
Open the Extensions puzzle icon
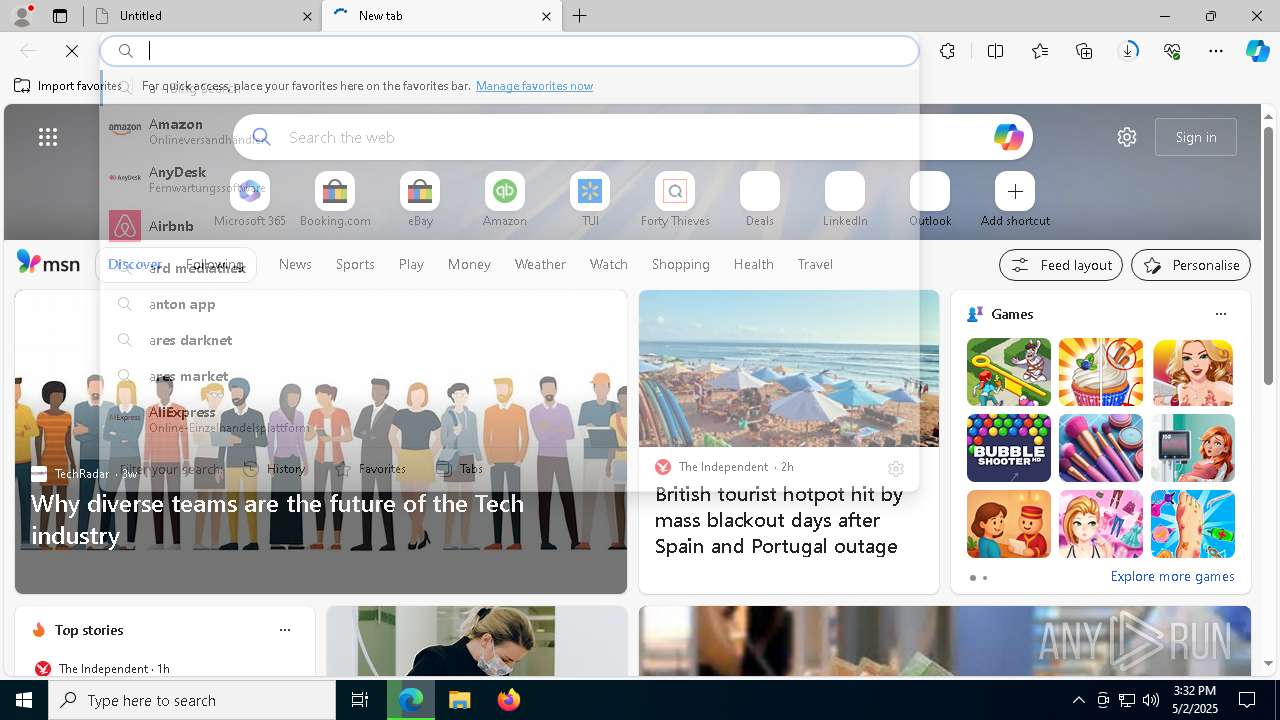coord(947,51)
